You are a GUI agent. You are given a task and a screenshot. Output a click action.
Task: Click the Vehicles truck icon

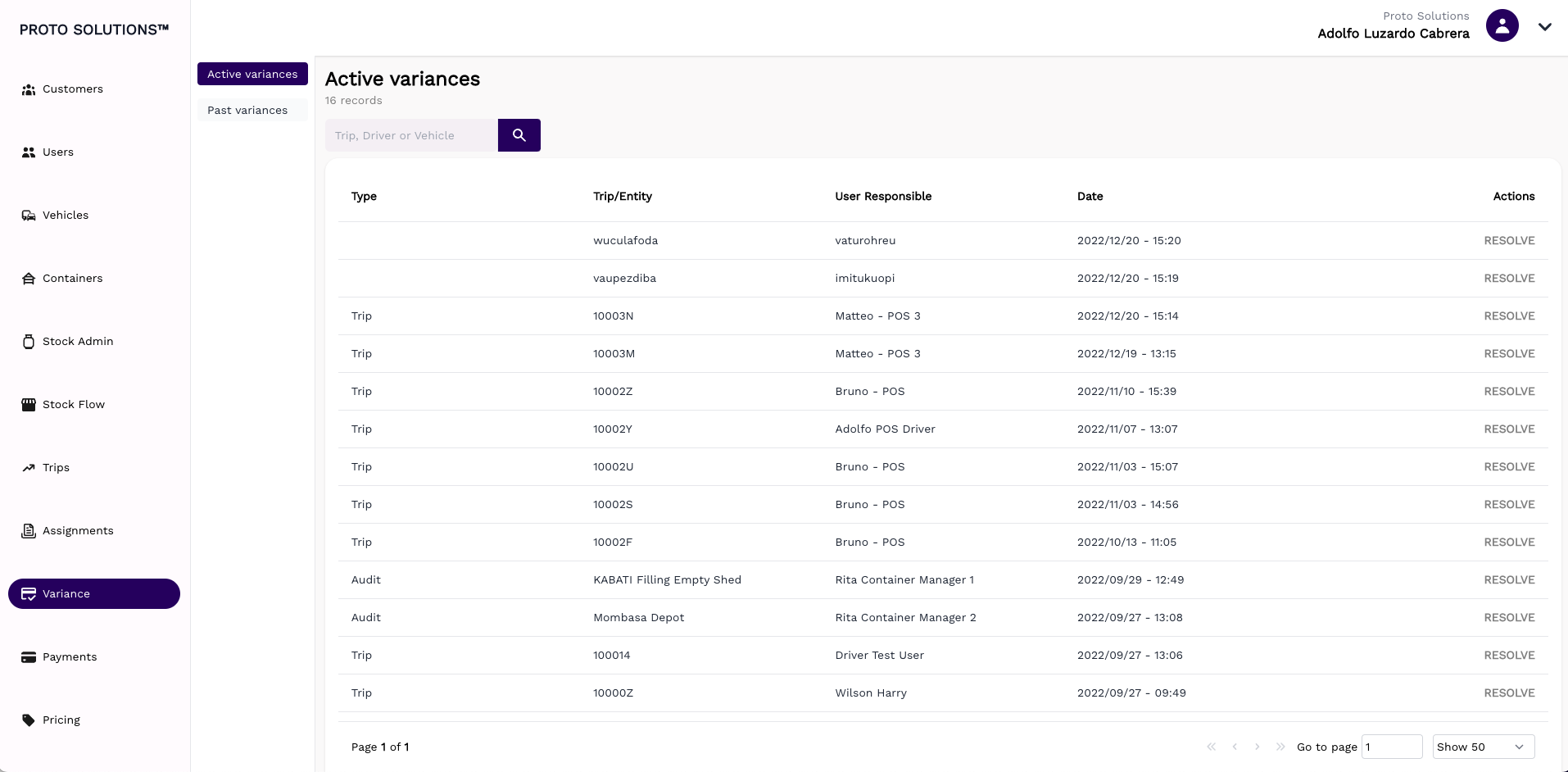(x=29, y=216)
